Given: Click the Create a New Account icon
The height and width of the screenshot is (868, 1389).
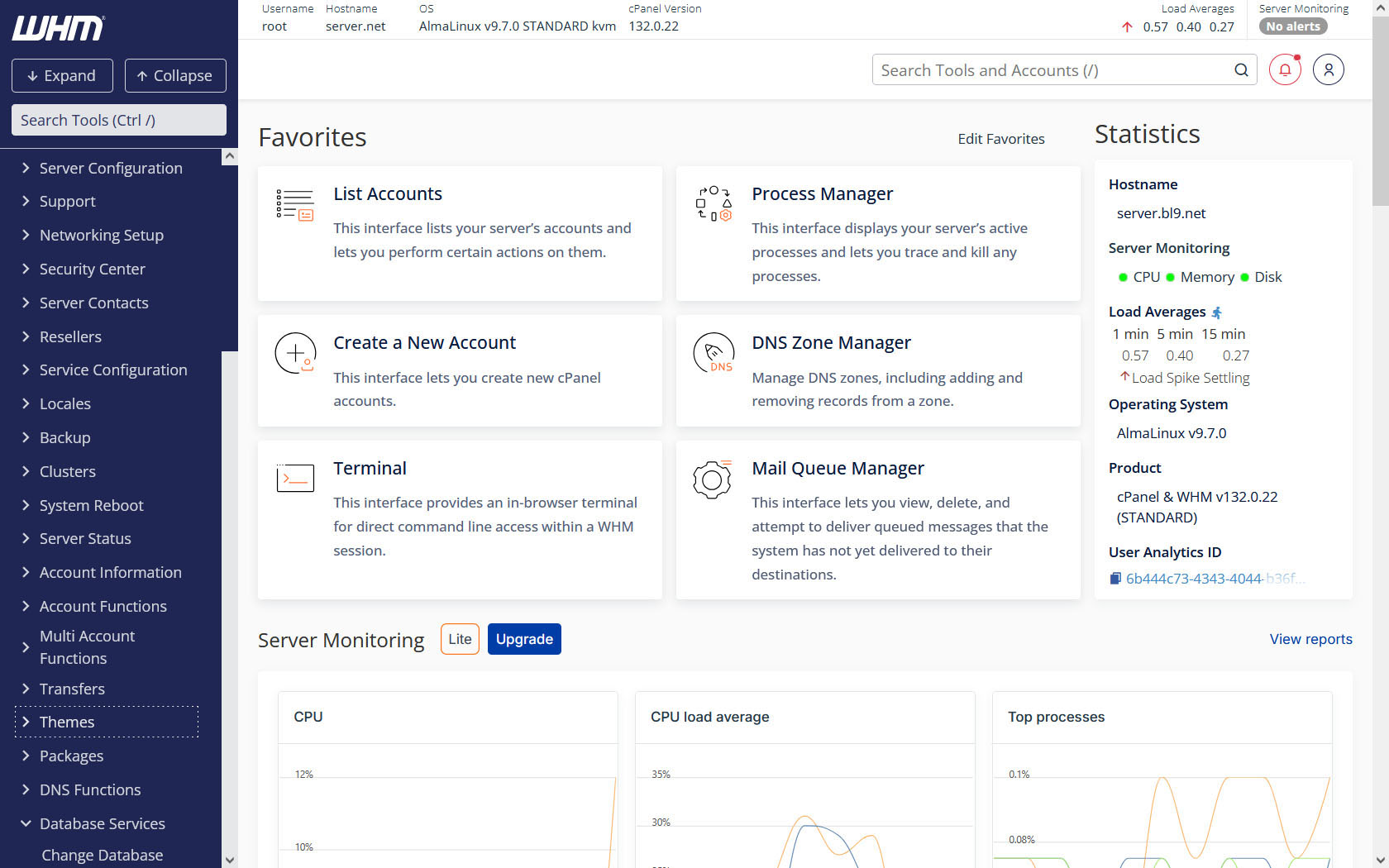Looking at the screenshot, I should tap(295, 353).
